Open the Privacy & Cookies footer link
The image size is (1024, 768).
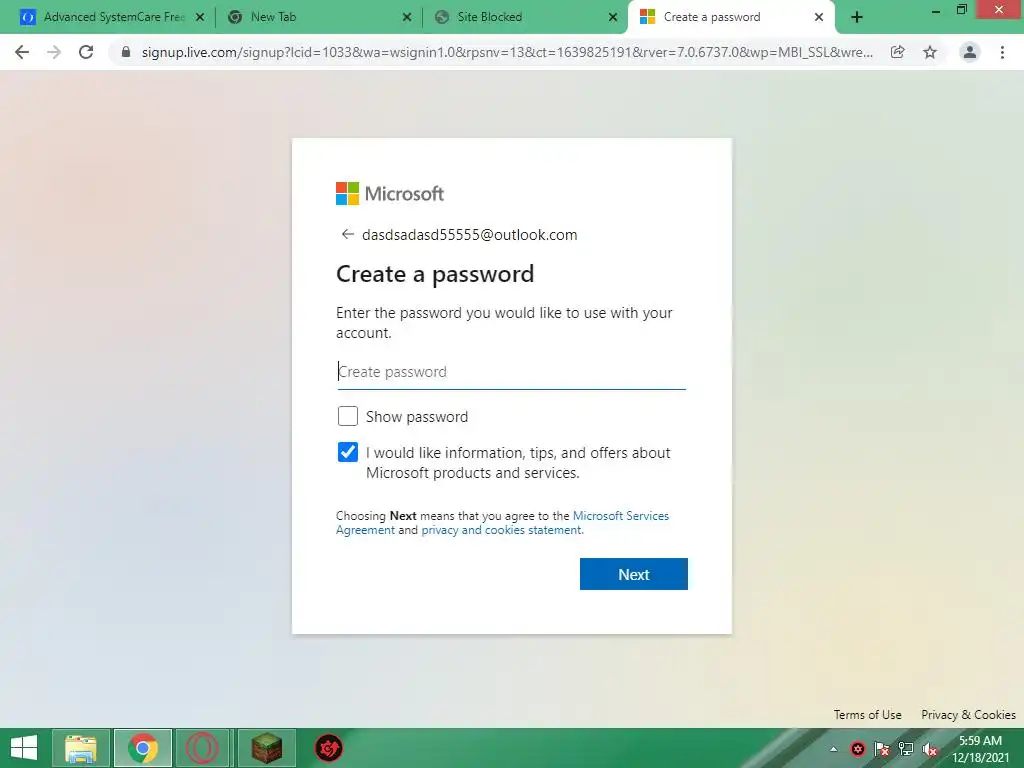(968, 714)
